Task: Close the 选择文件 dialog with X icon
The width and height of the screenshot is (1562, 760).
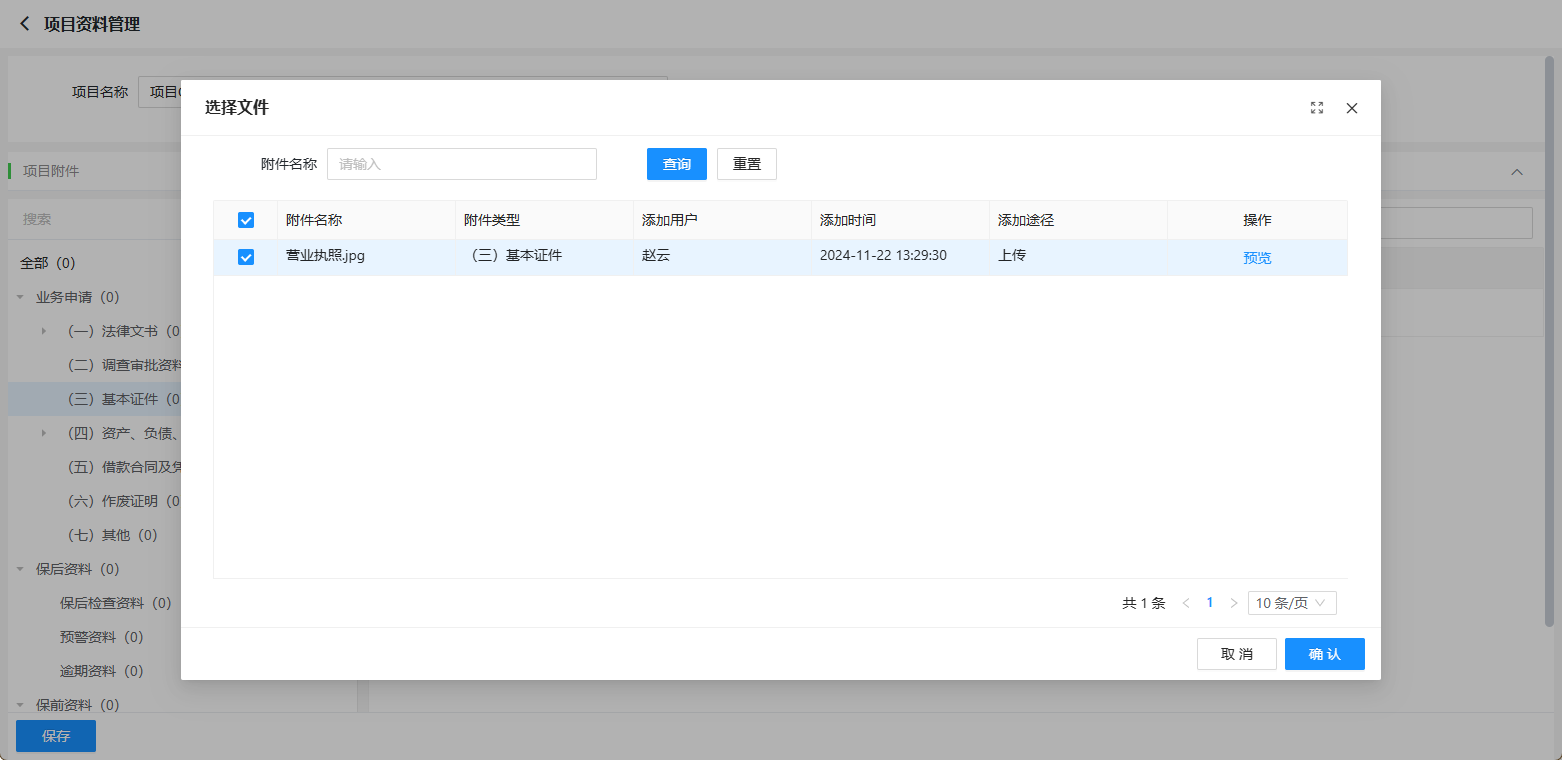Action: pyautogui.click(x=1352, y=108)
